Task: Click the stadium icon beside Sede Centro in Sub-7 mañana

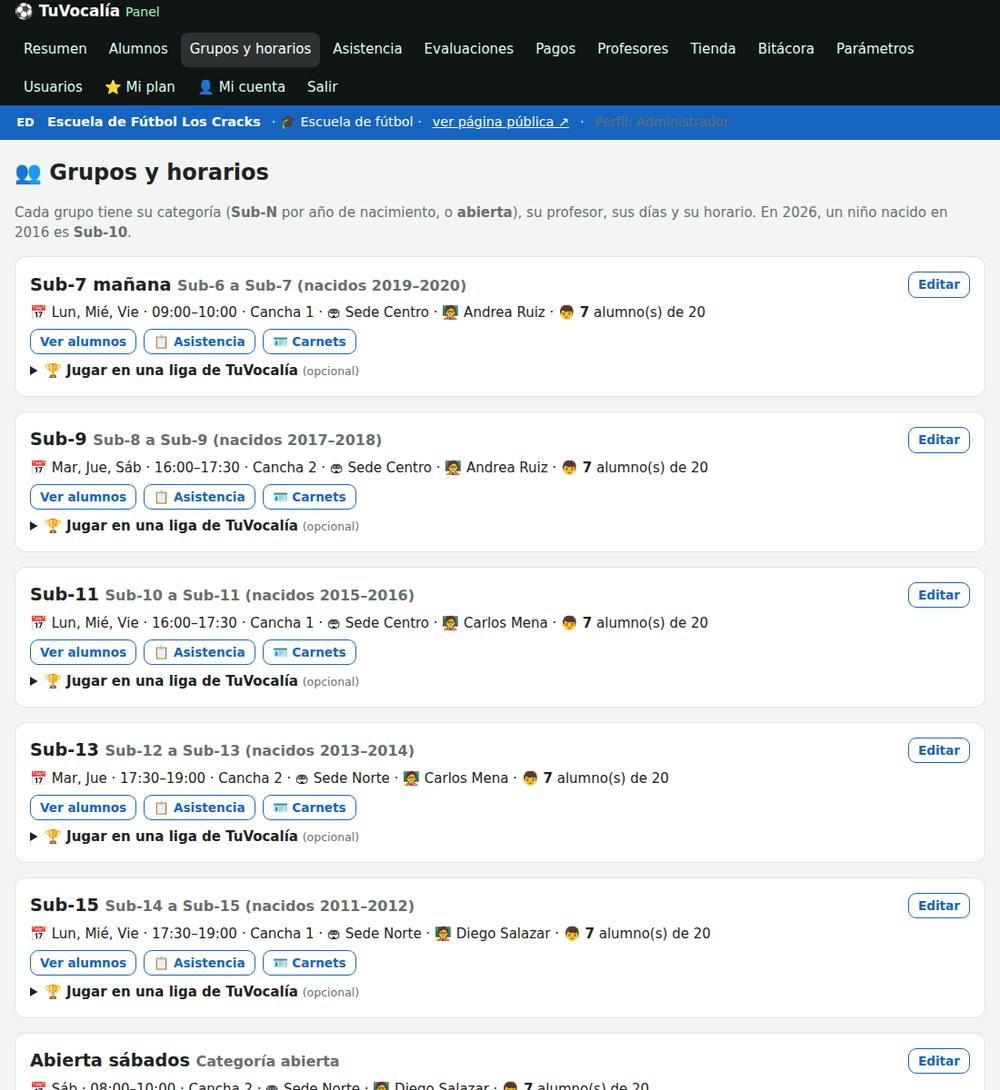Action: pos(334,313)
